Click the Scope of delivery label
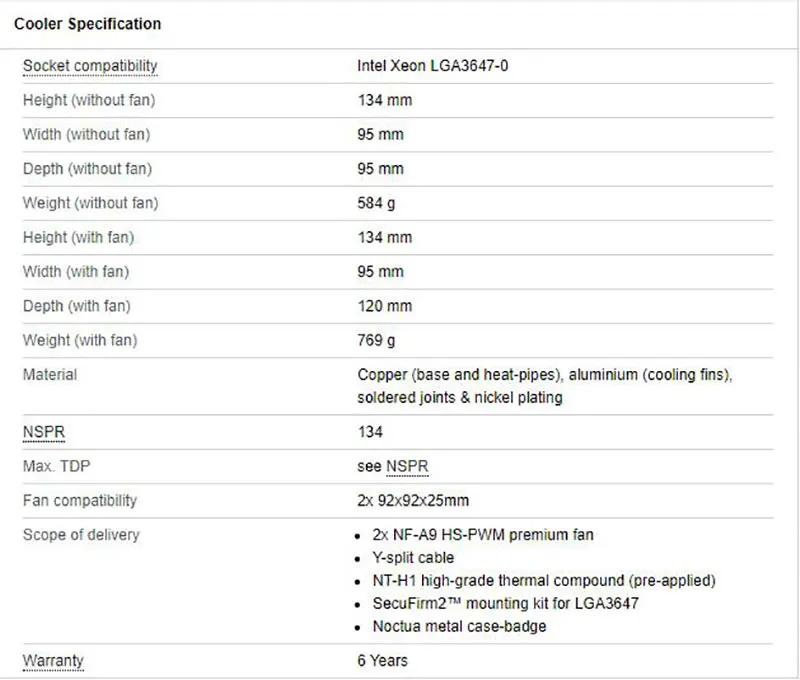 pyautogui.click(x=81, y=535)
